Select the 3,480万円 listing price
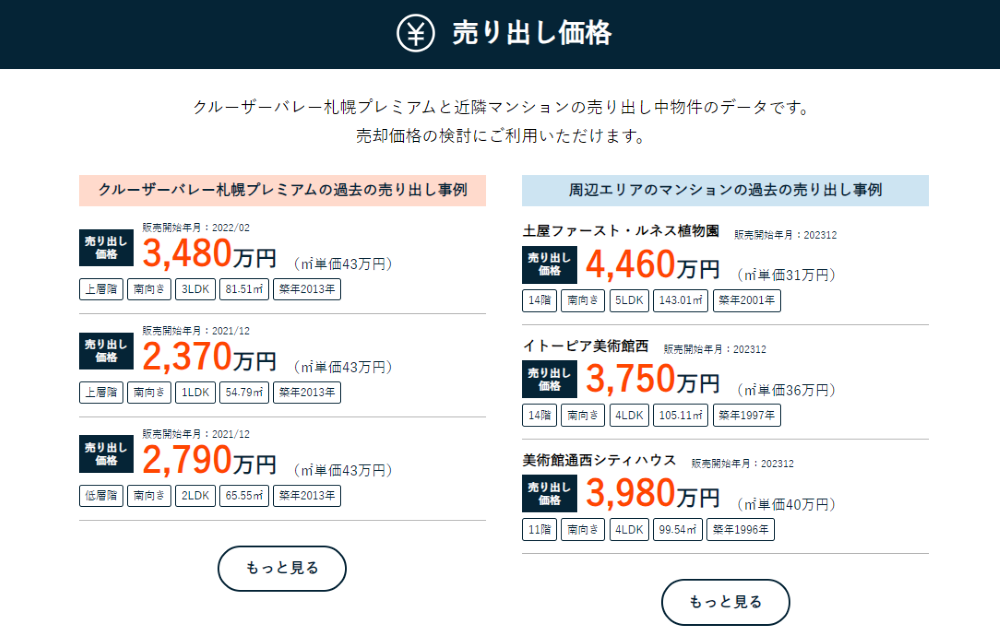Viewport: 1000px width, 637px height. pyautogui.click(x=209, y=253)
